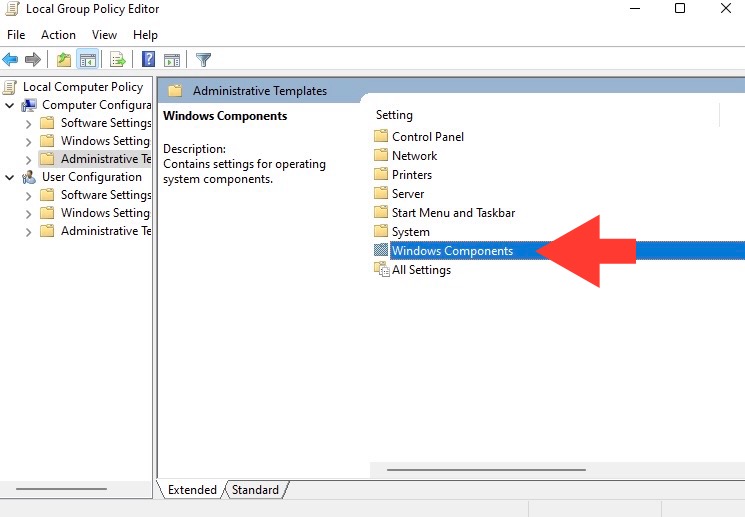This screenshot has width=745, height=517.
Task: Click the settings list horizontal scrollbar
Action: click(486, 470)
